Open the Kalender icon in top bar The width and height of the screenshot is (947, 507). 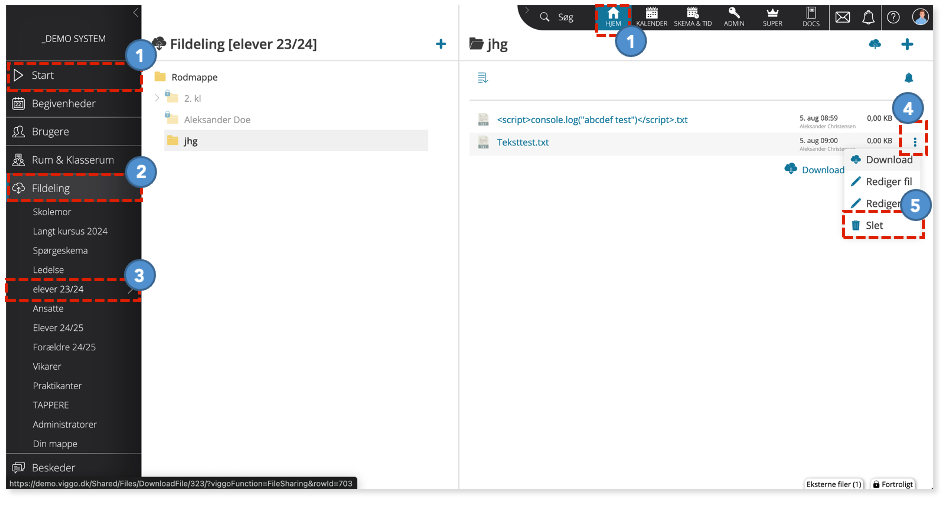point(652,17)
